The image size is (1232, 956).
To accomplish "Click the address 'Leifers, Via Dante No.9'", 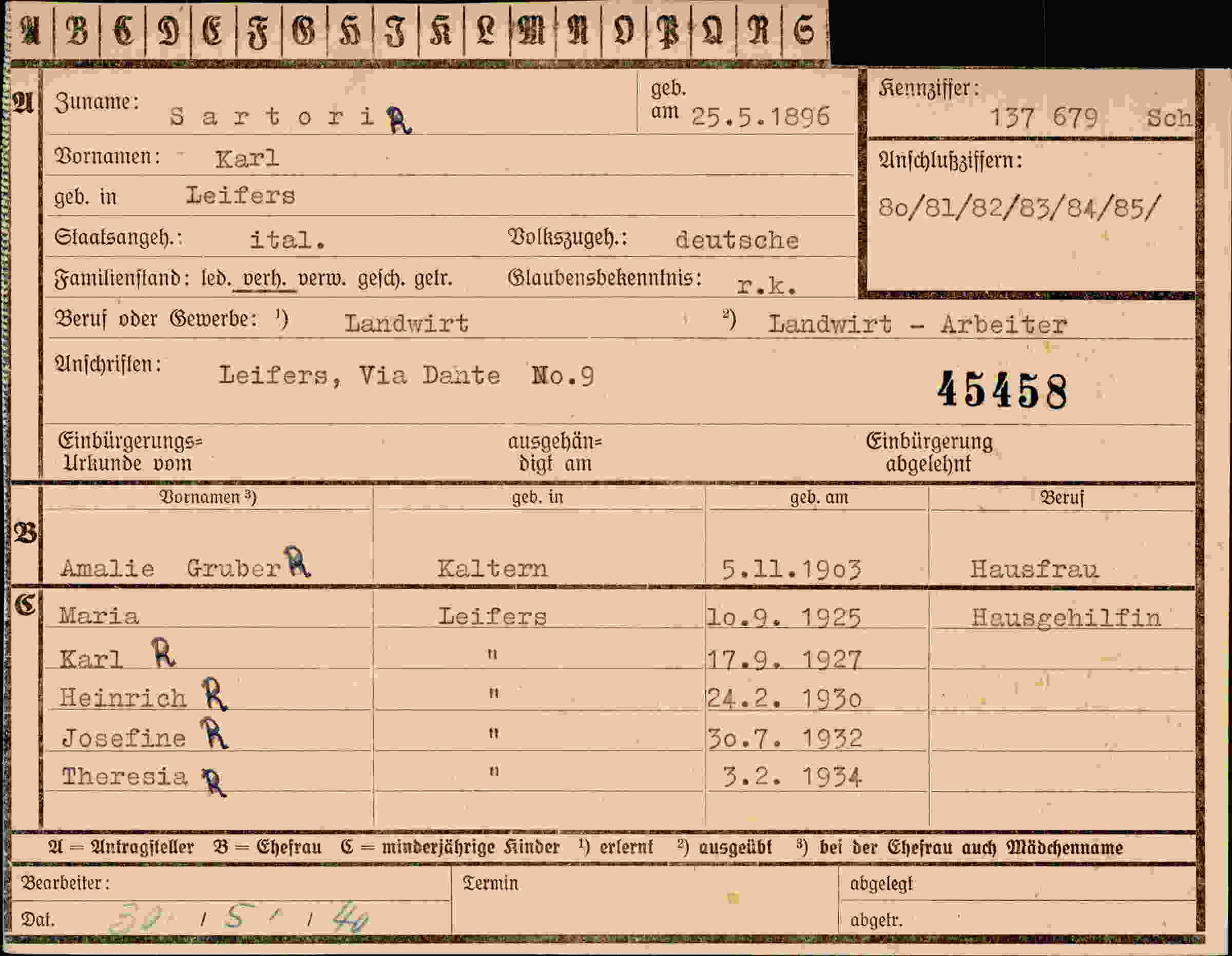I will coord(407,375).
